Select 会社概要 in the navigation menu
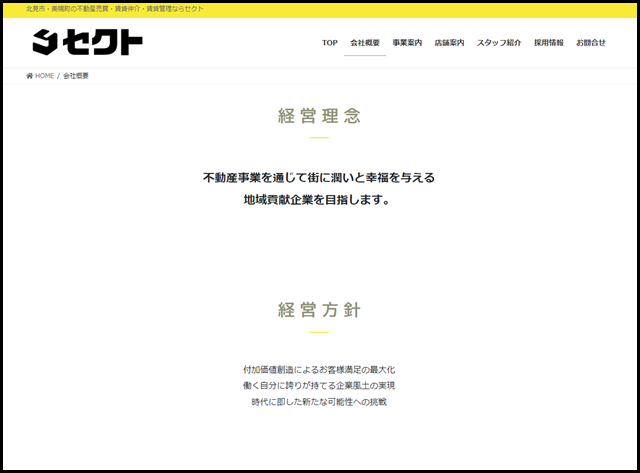The width and height of the screenshot is (640, 473). (365, 42)
